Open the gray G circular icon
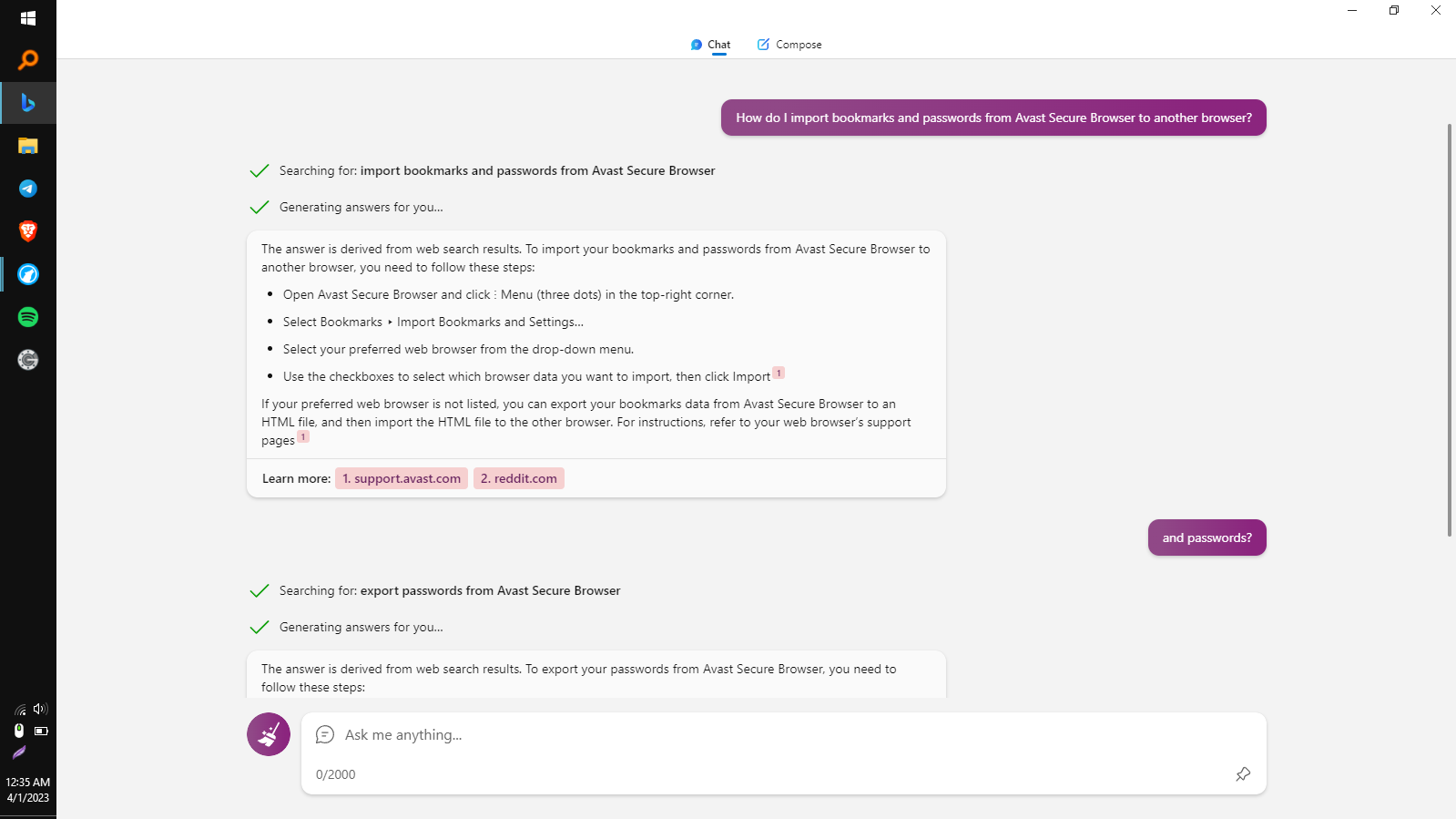This screenshot has height=819, width=1456. coord(28,360)
